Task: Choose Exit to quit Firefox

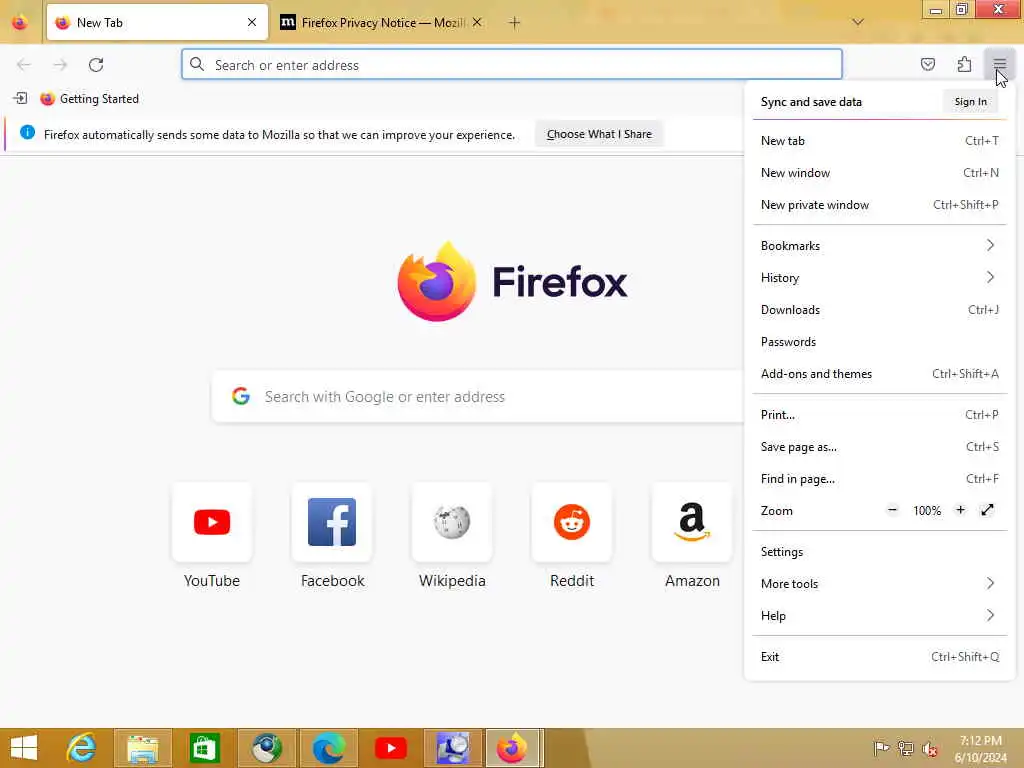Action: tap(880, 656)
